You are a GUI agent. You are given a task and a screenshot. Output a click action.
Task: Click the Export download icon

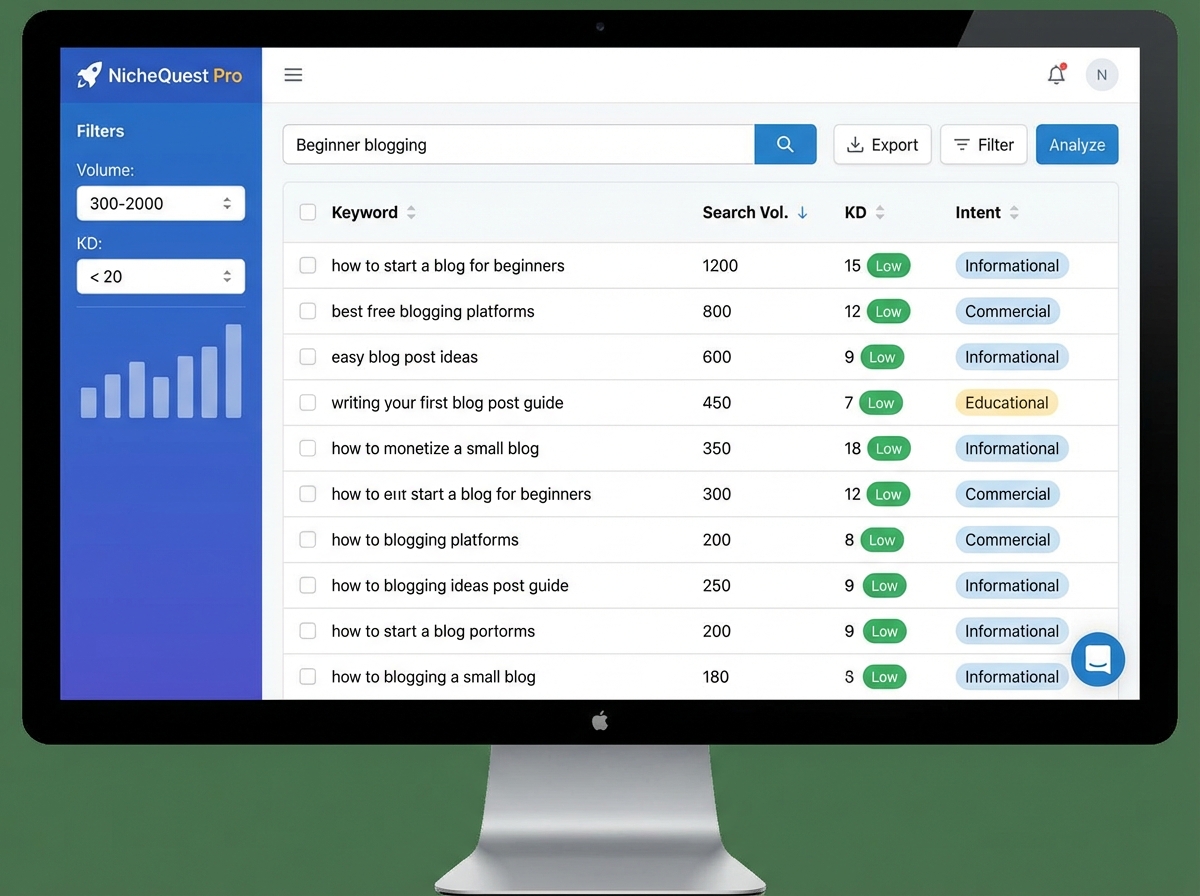point(856,144)
